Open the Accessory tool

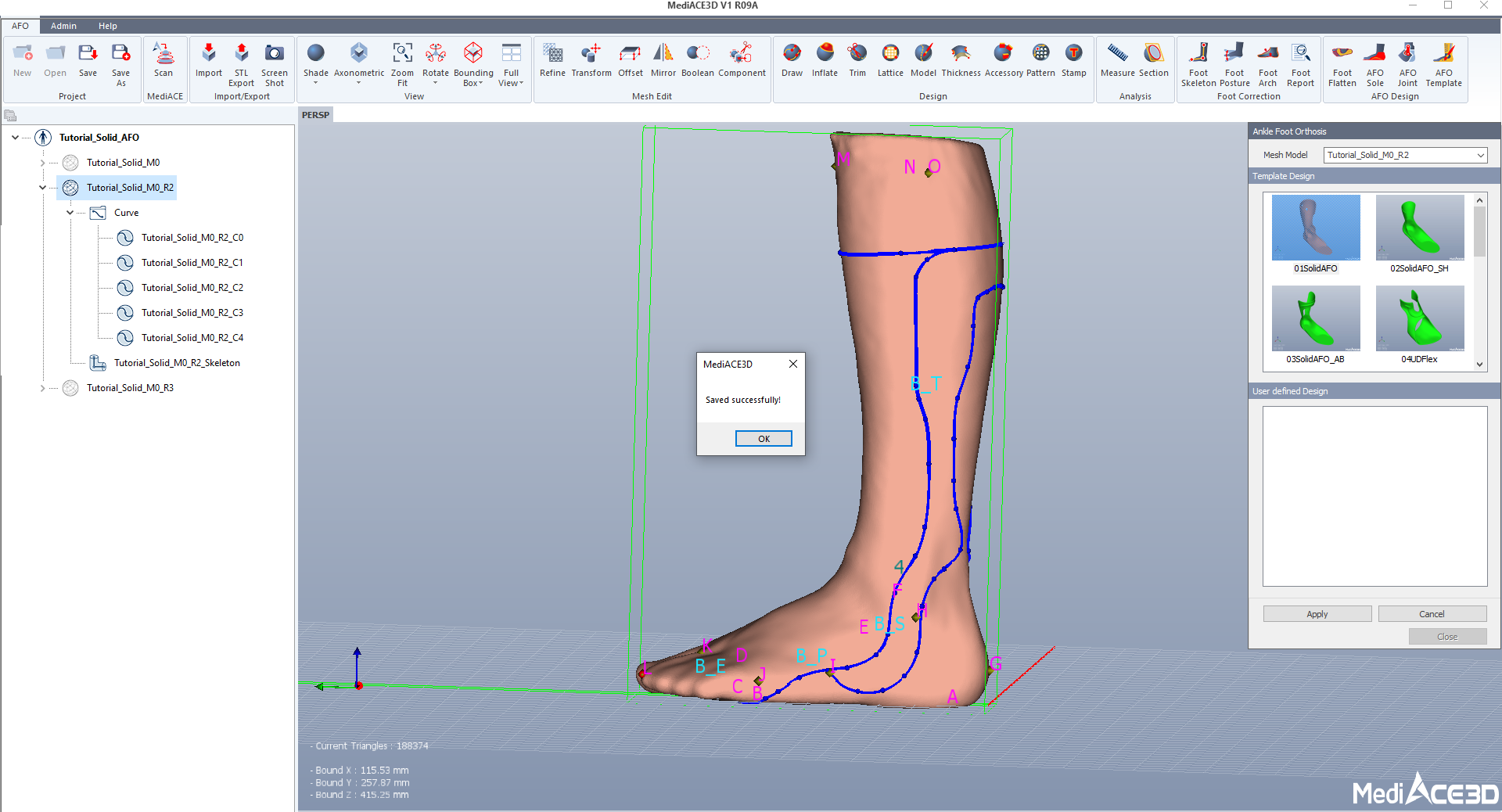tap(1004, 60)
